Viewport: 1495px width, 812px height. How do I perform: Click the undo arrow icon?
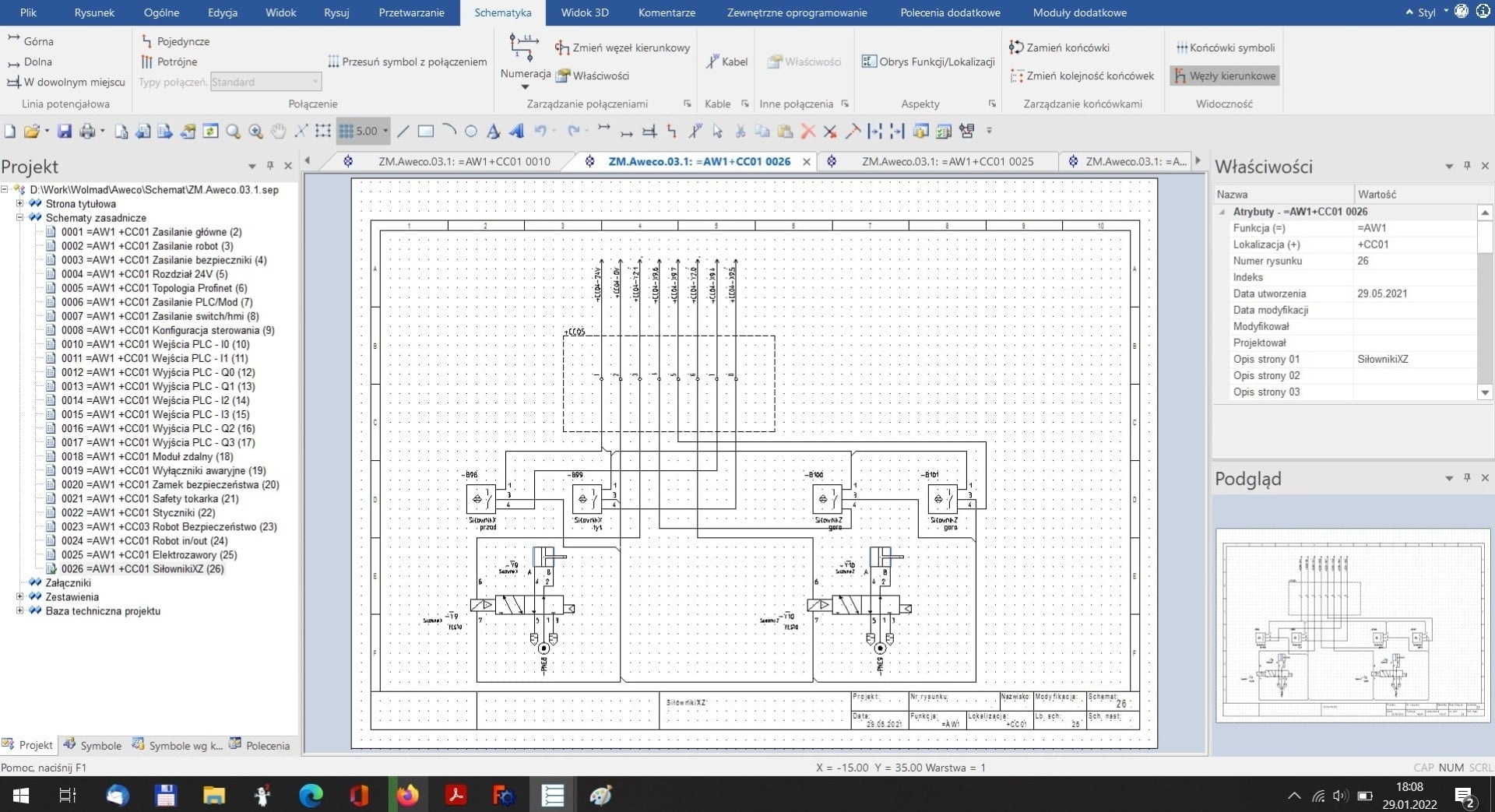pyautogui.click(x=540, y=132)
